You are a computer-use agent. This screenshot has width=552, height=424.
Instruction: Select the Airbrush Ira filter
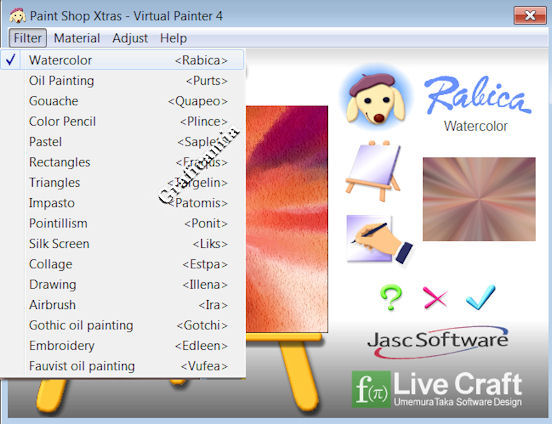(122, 305)
